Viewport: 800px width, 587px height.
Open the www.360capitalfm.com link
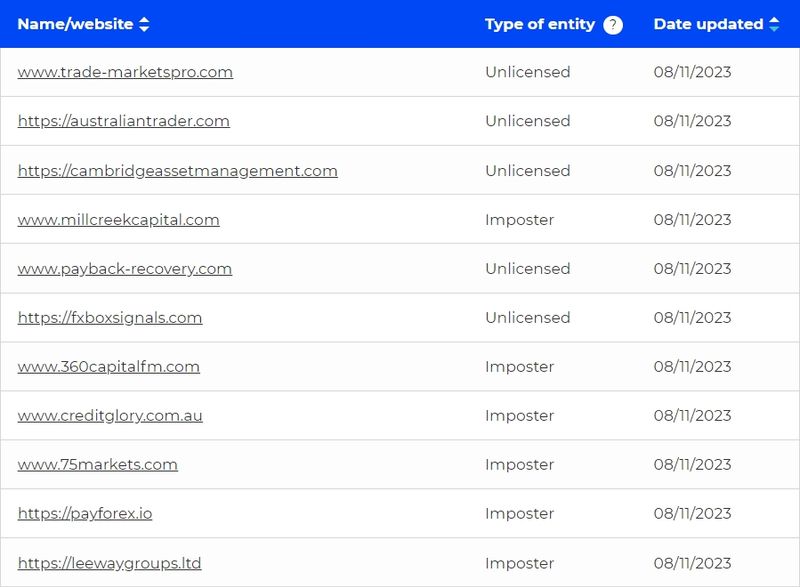coord(109,367)
